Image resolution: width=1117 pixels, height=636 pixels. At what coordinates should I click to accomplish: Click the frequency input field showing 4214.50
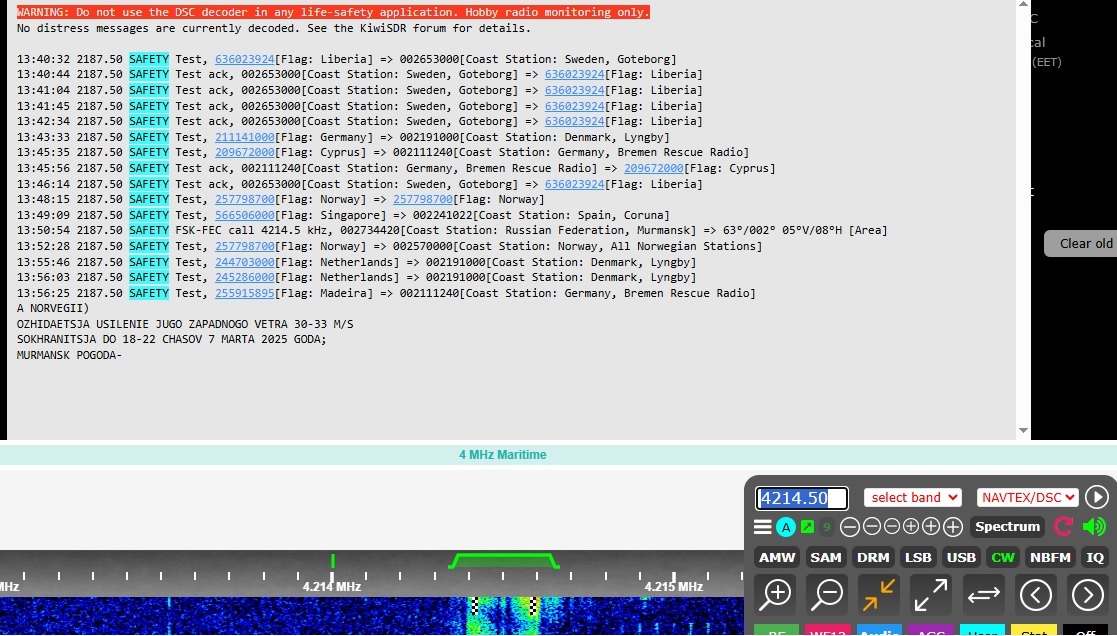(x=802, y=498)
